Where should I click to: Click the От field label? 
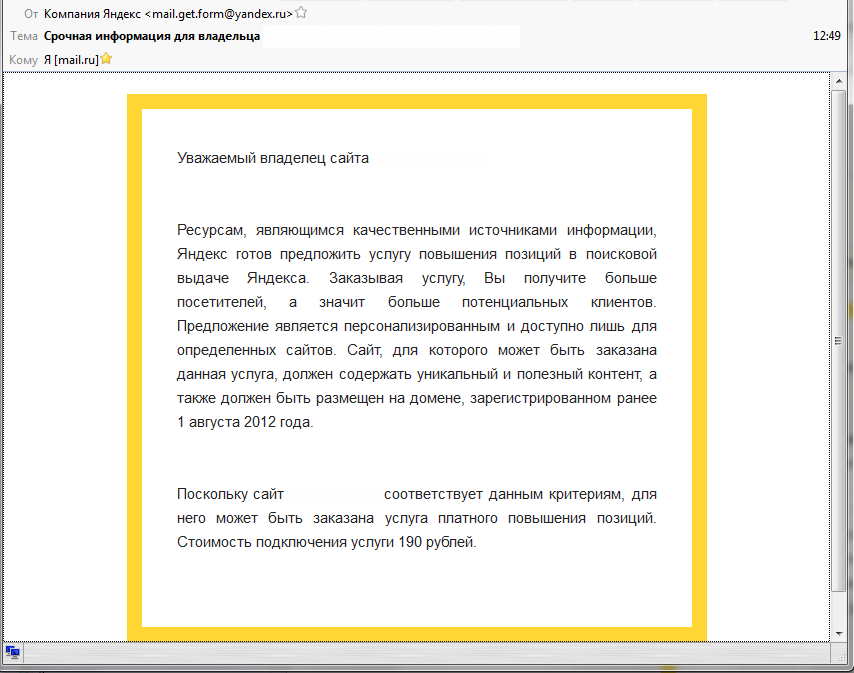[x=31, y=14]
